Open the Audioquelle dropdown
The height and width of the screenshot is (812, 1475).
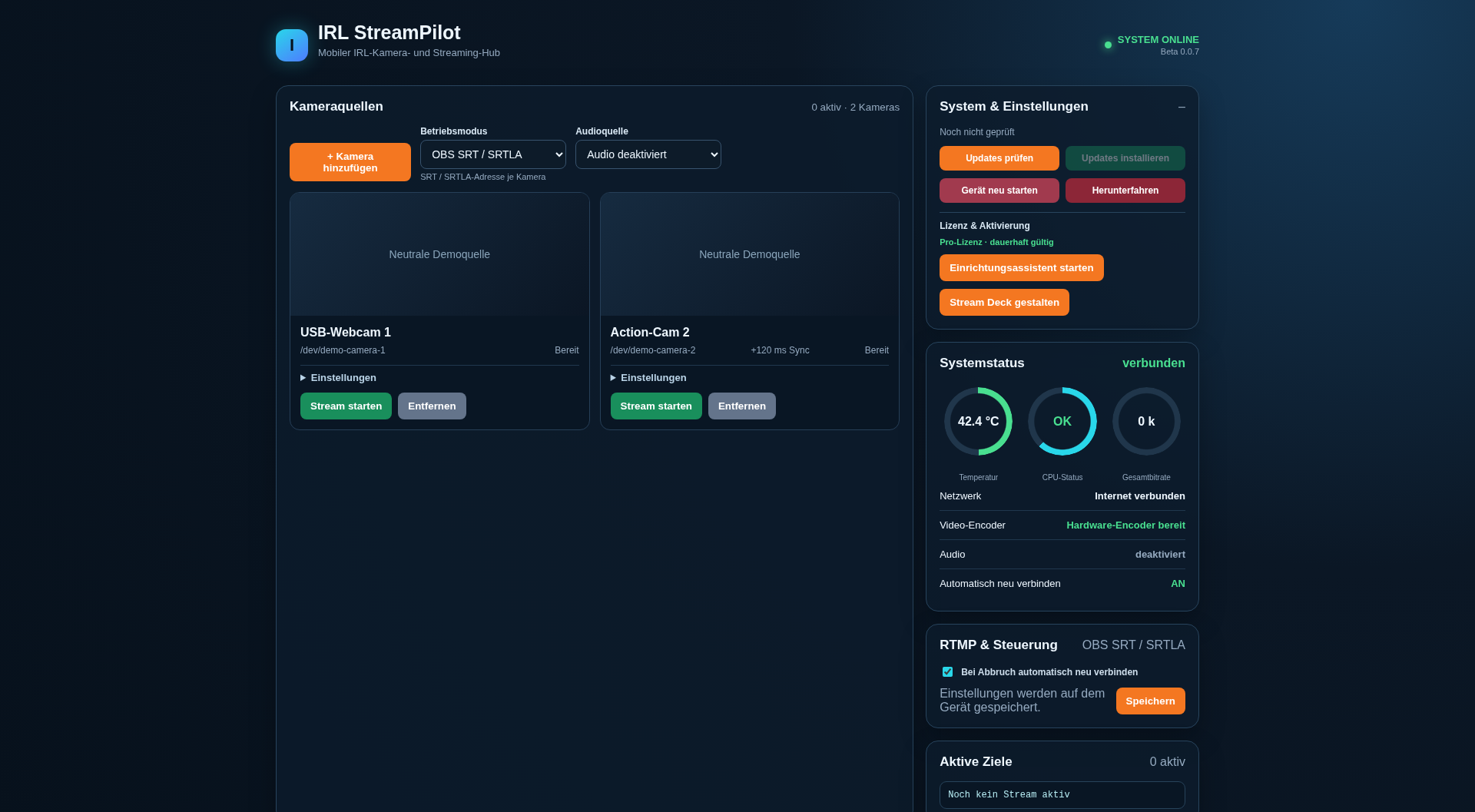[648, 154]
